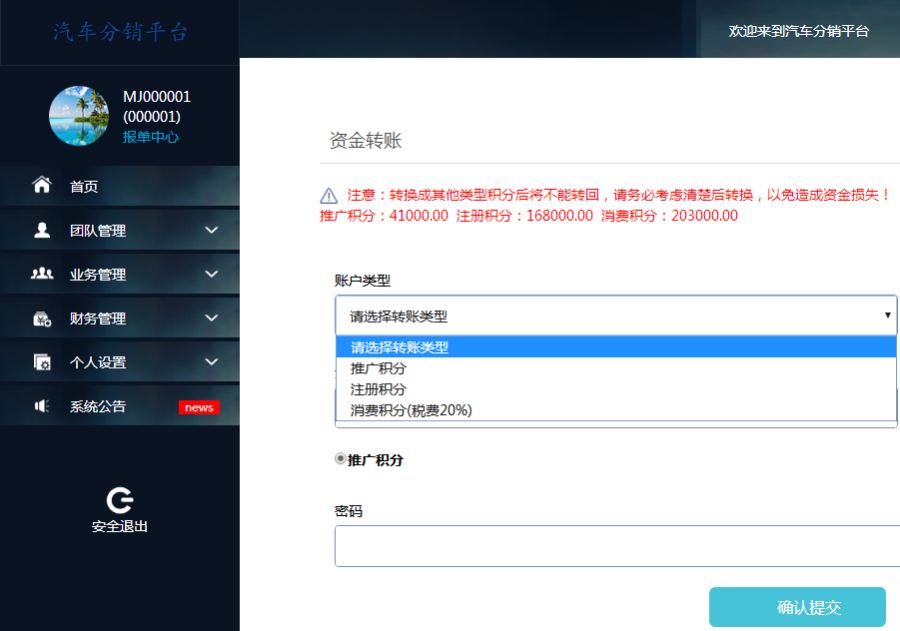Expand the 团队管理 menu chevron
The height and width of the screenshot is (631, 900).
click(211, 229)
